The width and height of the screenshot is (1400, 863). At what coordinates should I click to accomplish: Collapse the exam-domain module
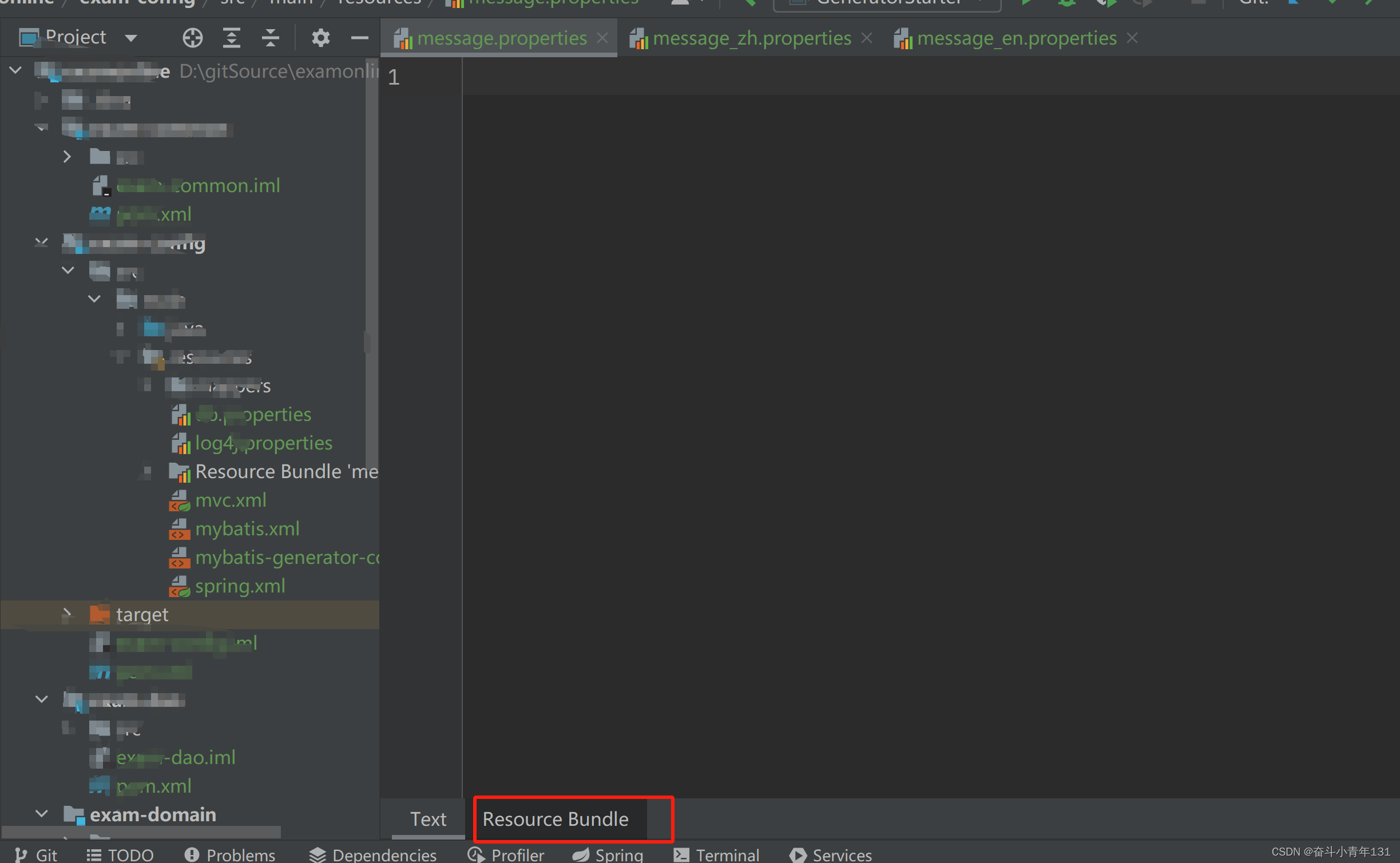(42, 814)
